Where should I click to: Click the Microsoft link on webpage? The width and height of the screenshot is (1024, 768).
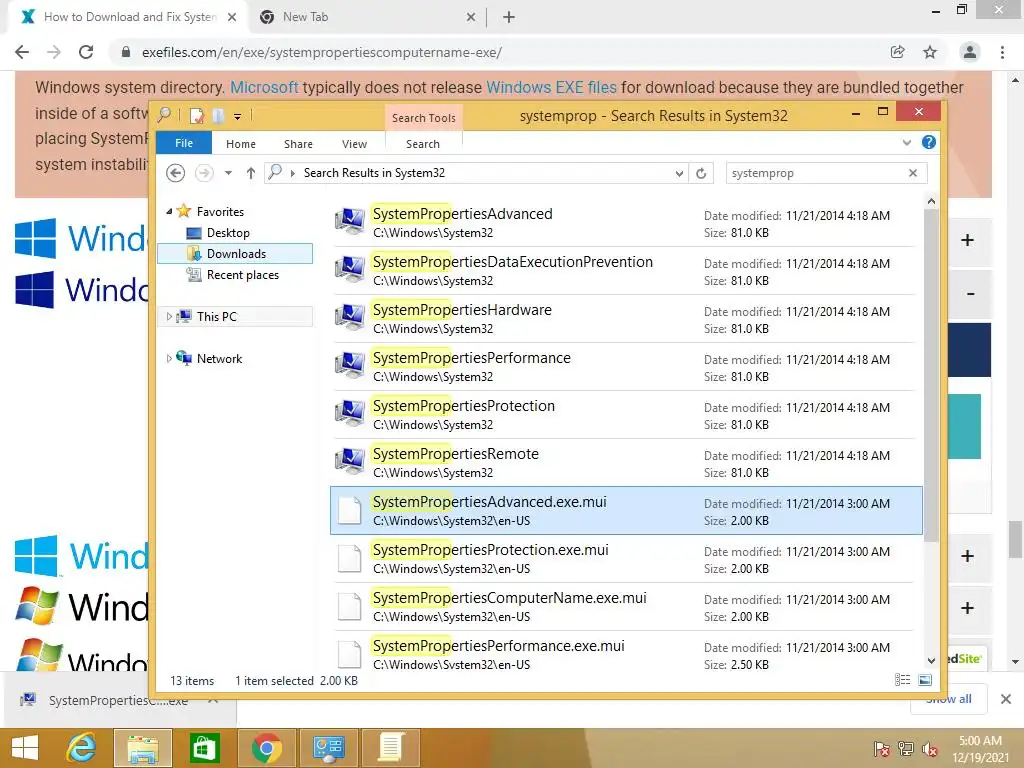pos(264,87)
